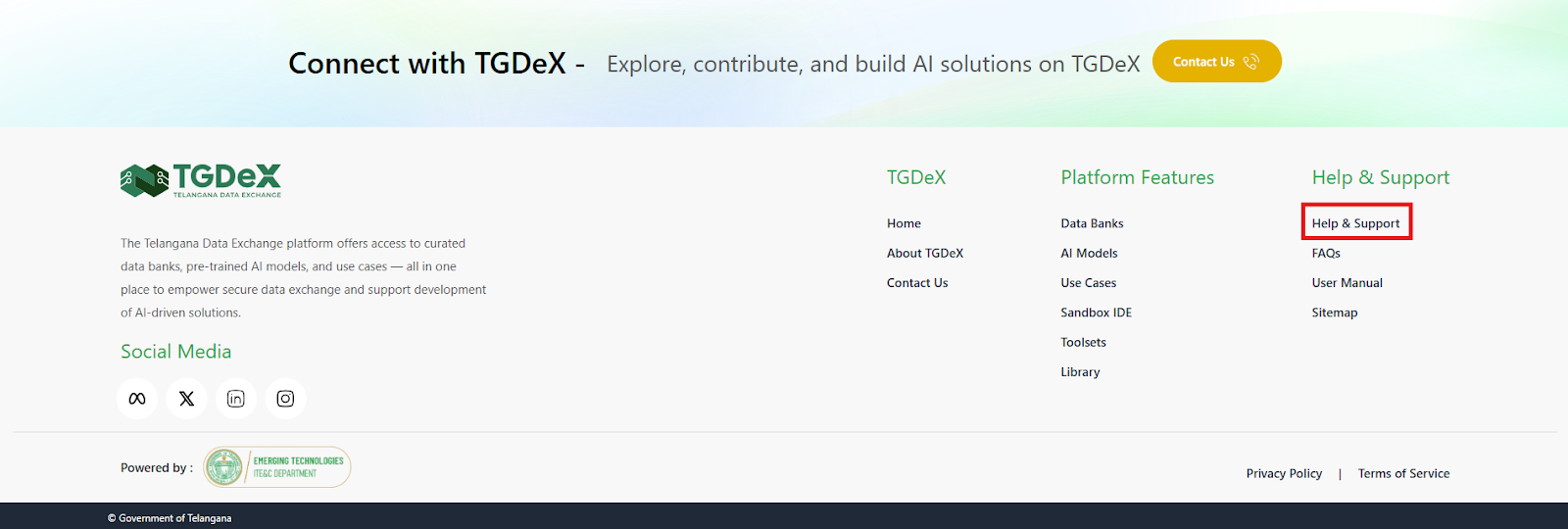Click Contact Us link under TGDeX
Viewport: 1568px width, 529px height.
coord(917,283)
